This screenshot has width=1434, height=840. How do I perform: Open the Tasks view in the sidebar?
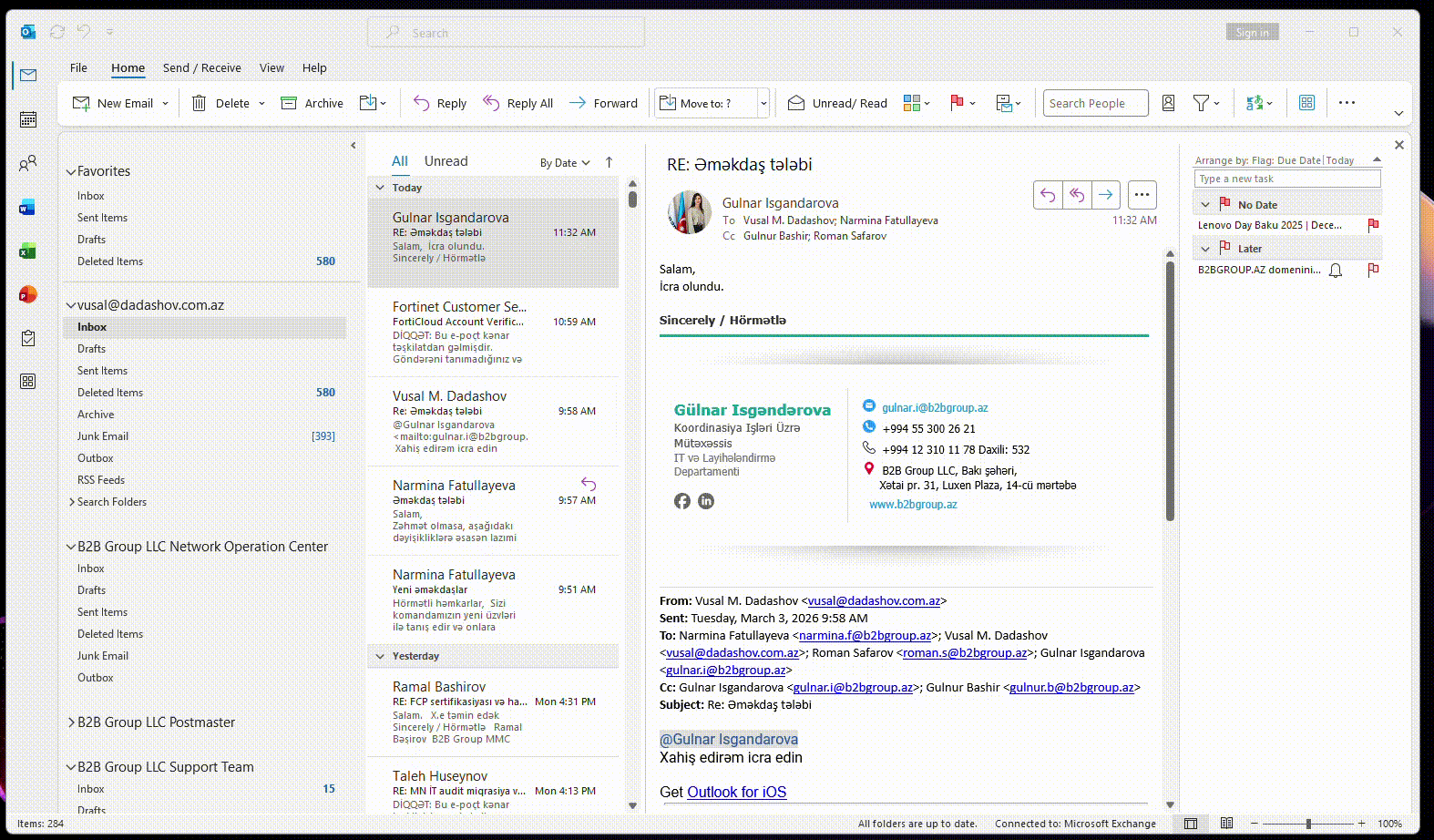[28, 338]
